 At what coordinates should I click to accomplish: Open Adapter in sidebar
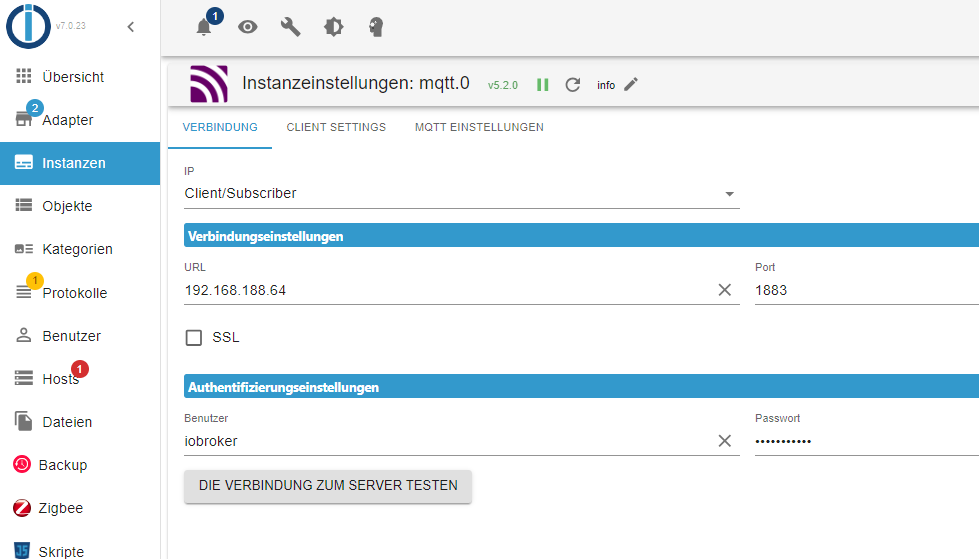[80, 120]
